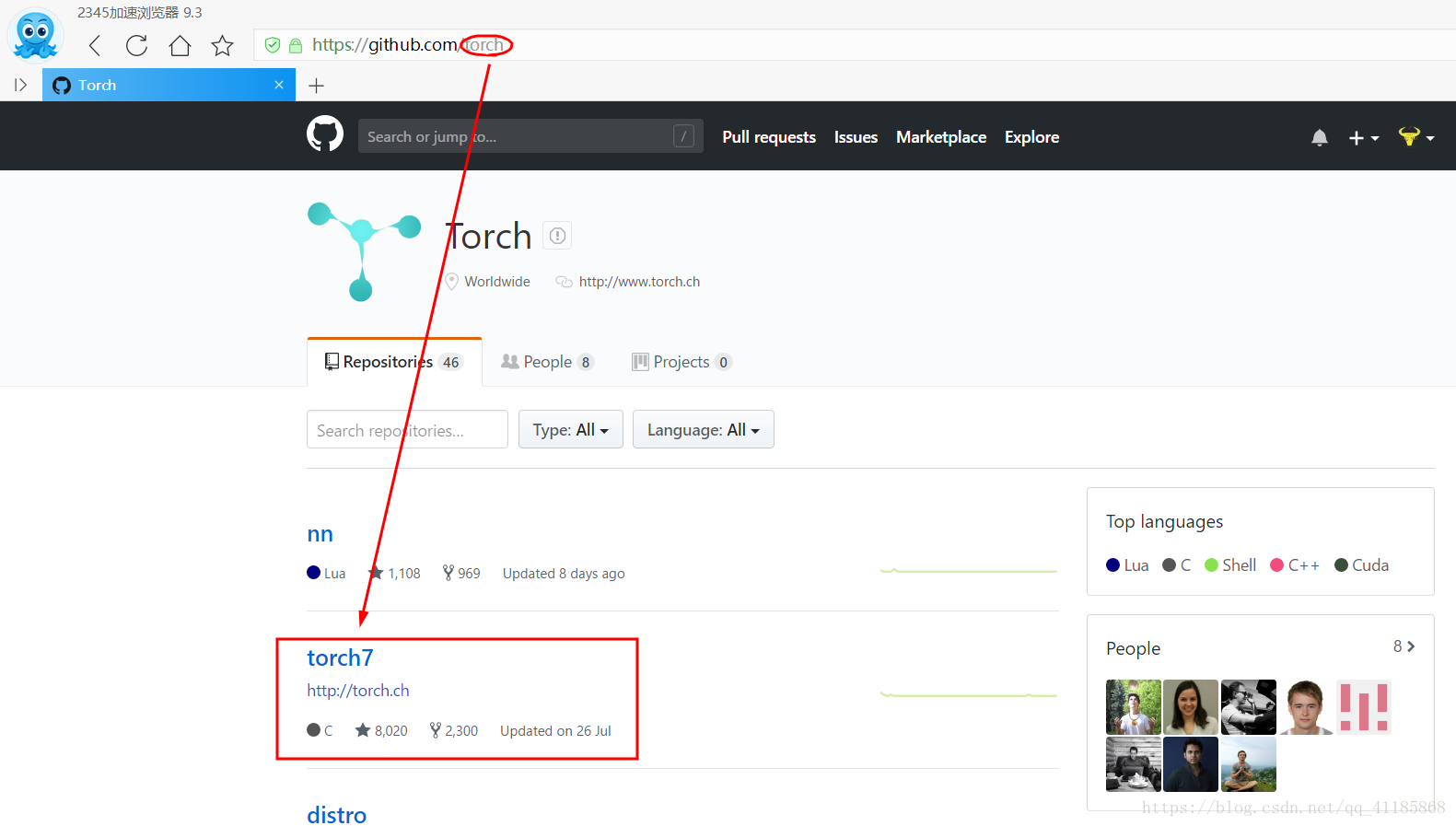Click the meditating person avatar
Screen dimensions: 1456x826
pyautogui.click(x=1249, y=764)
